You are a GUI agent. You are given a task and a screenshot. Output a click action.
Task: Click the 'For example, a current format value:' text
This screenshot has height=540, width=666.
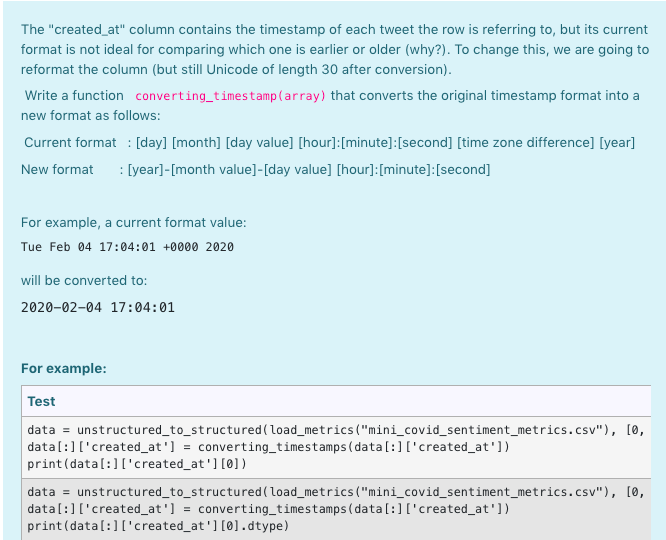(x=134, y=223)
